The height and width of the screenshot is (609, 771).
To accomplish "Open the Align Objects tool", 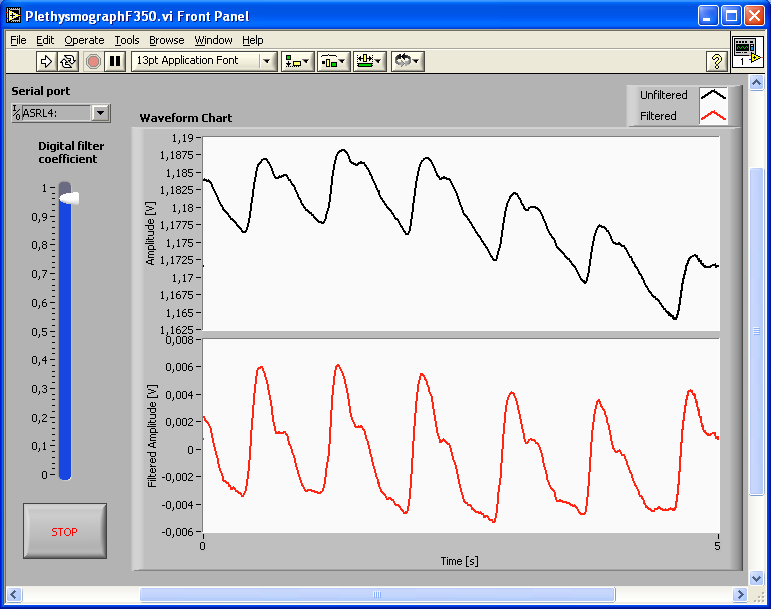I will click(x=297, y=61).
